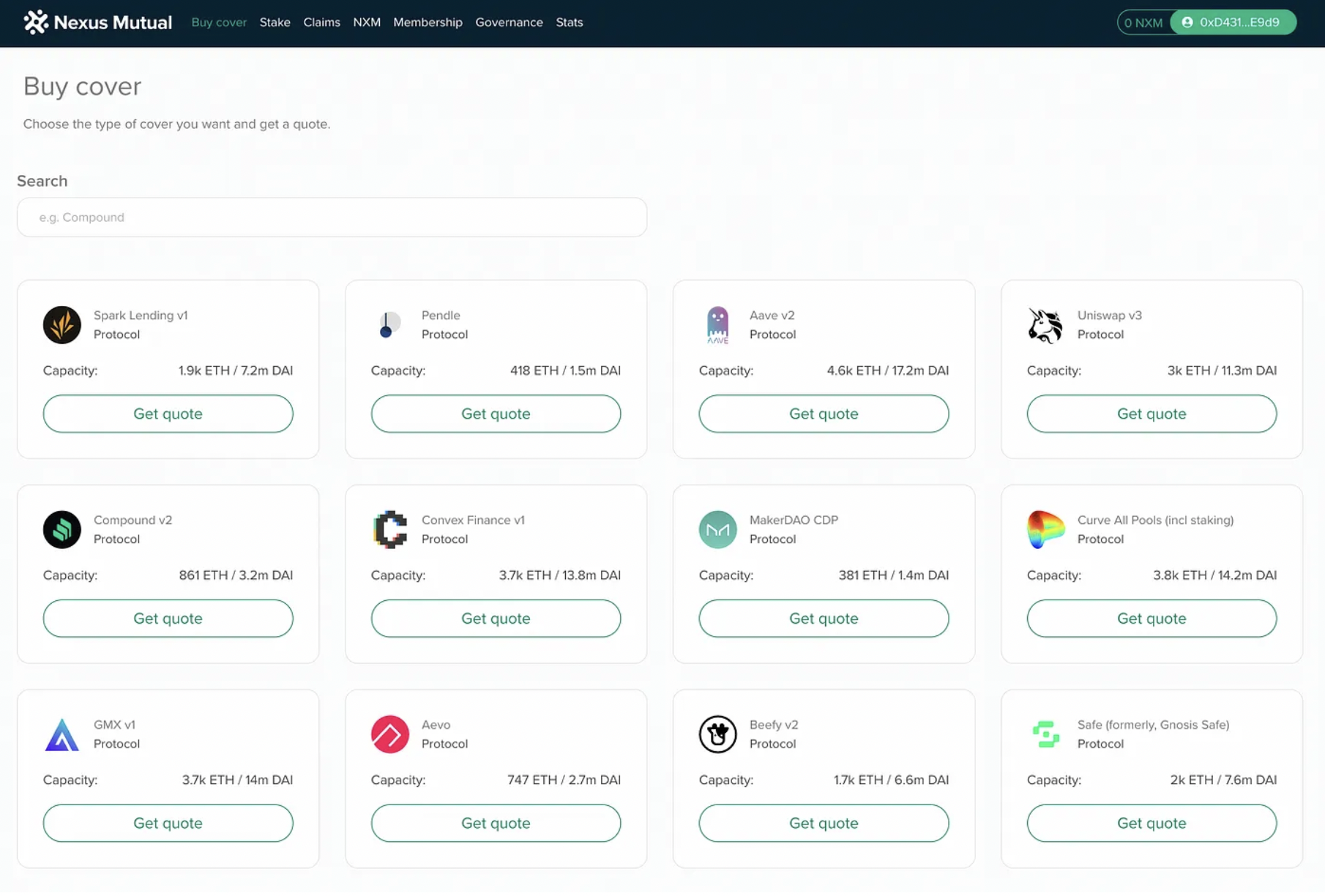Click the Compound v2 card title
The height and width of the screenshot is (896, 1325).
(132, 520)
